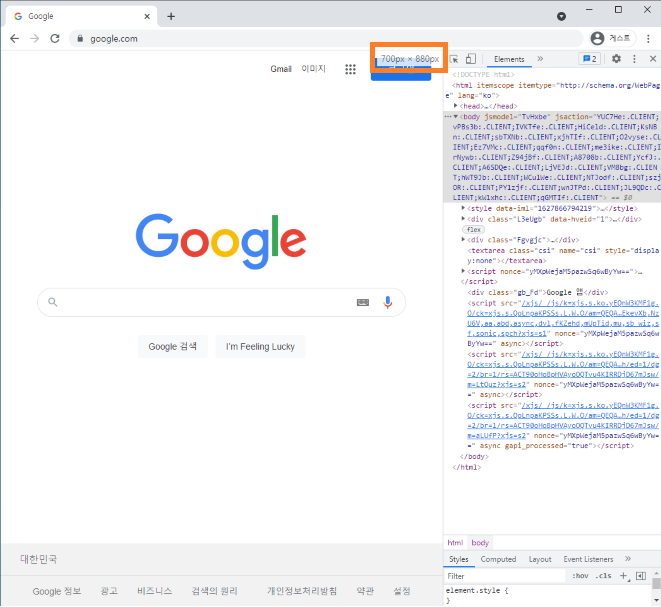This screenshot has width=661, height=607.
Task: Open the on-screen keyboard input tool
Action: 363,303
